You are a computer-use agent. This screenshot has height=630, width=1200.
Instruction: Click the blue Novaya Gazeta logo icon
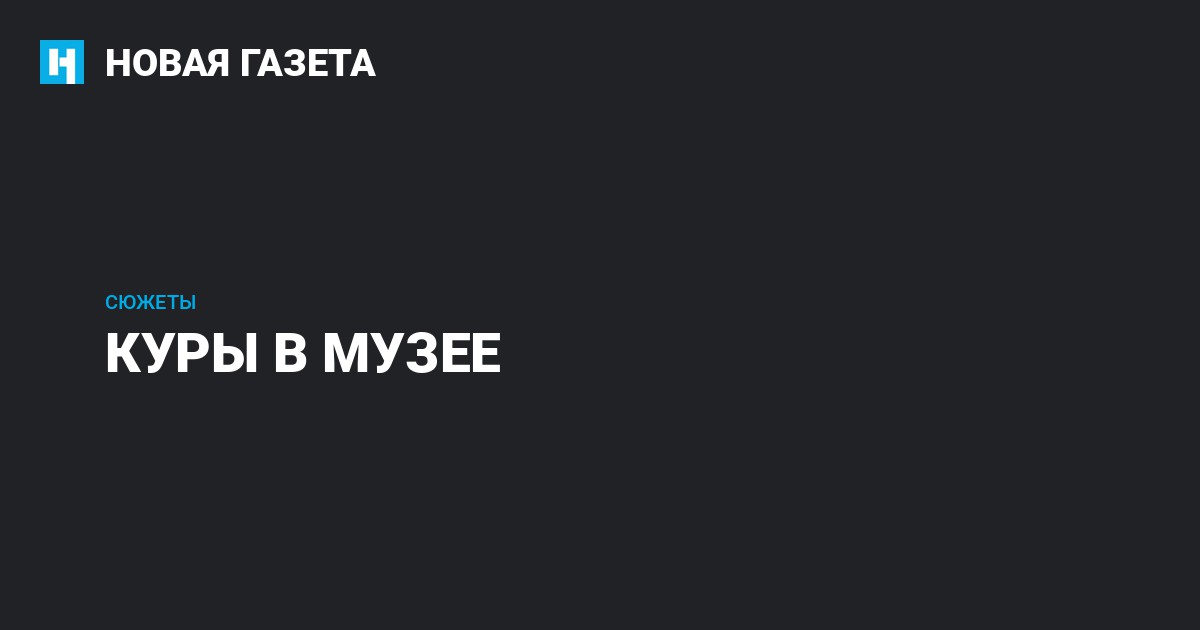coord(62,62)
